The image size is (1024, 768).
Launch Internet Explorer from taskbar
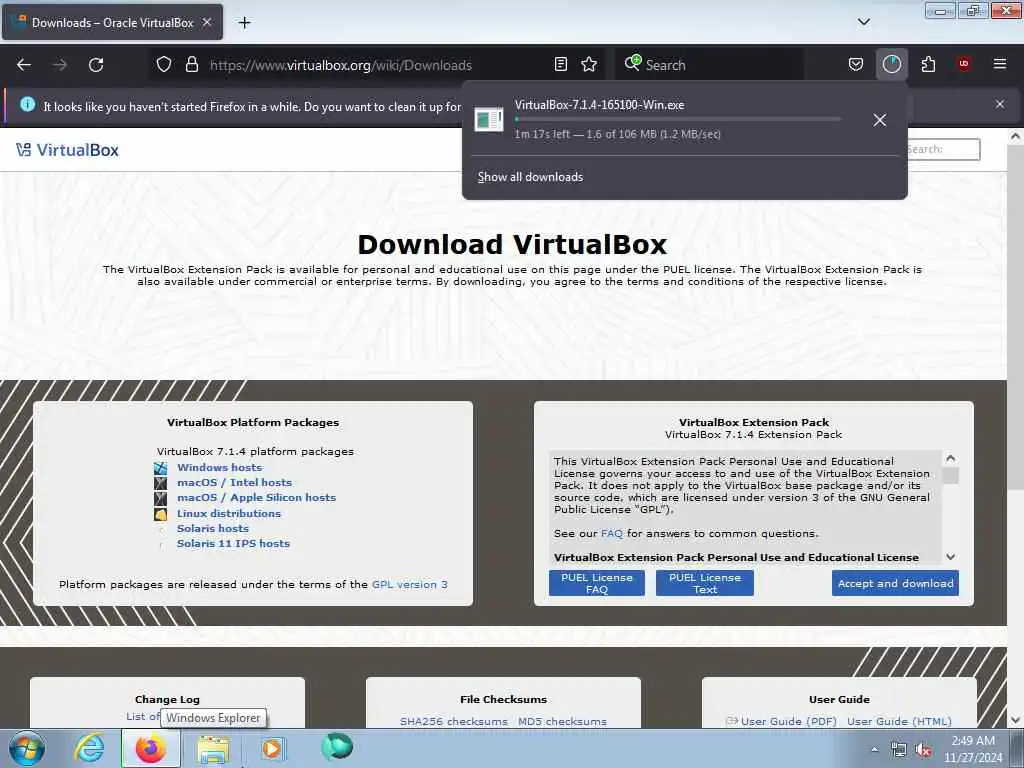pos(89,748)
